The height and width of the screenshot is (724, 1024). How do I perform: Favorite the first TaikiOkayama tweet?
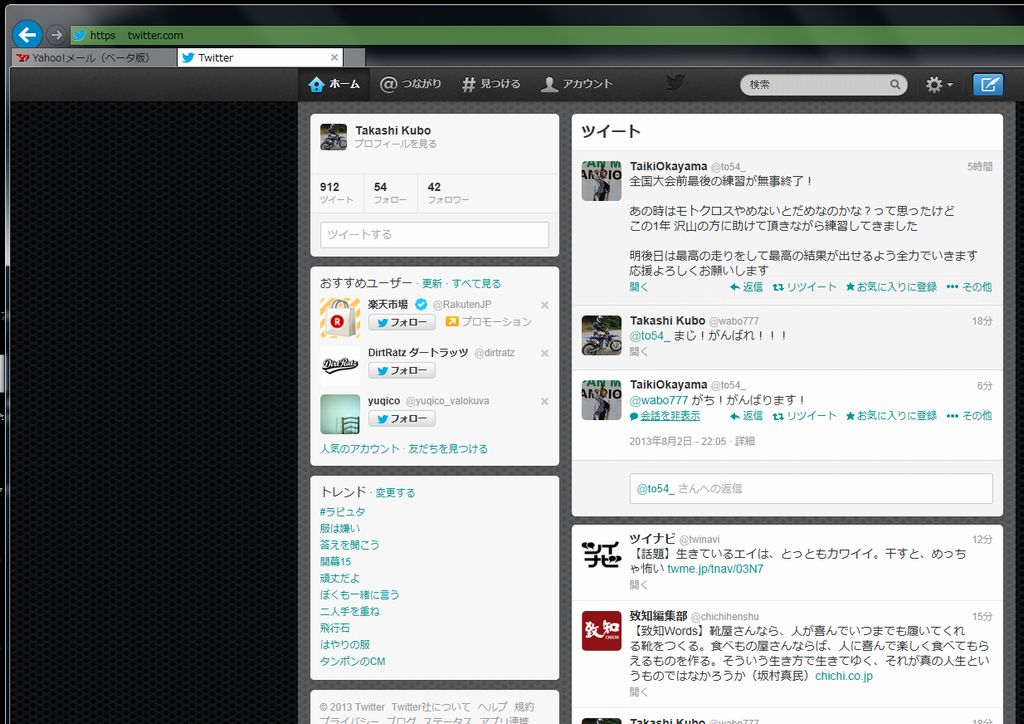coord(891,287)
